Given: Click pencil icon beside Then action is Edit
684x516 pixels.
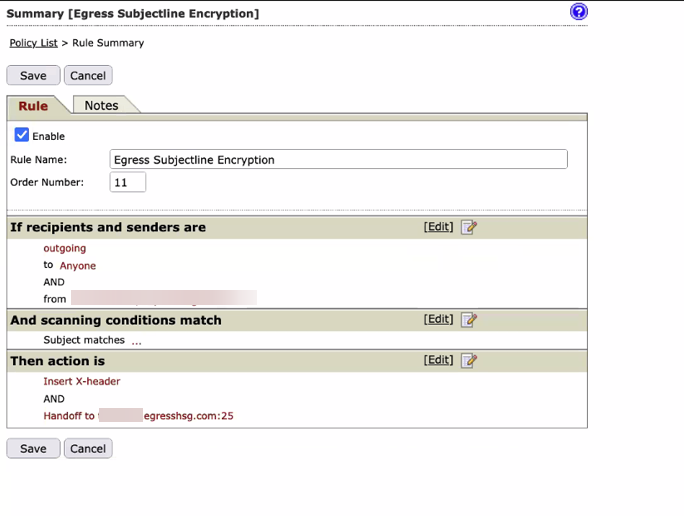Looking at the screenshot, I should pos(469,361).
